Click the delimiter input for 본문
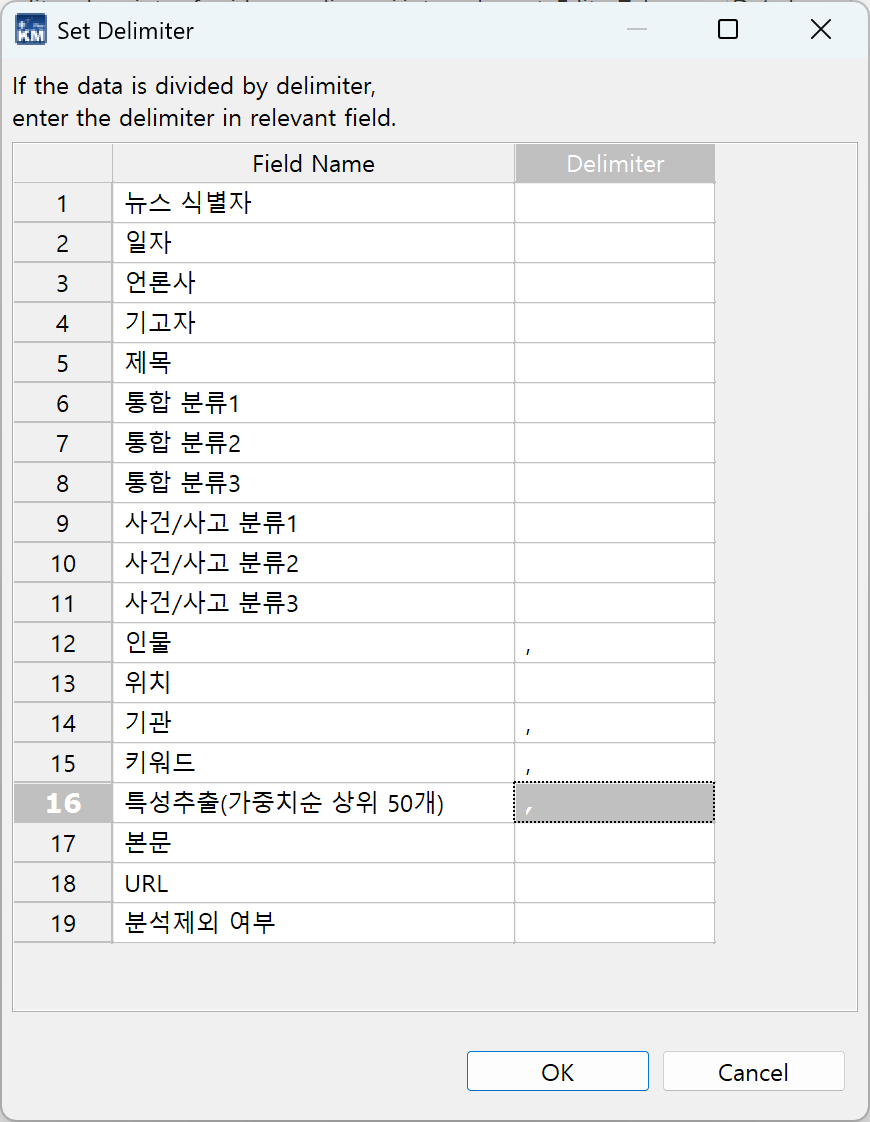 (614, 842)
